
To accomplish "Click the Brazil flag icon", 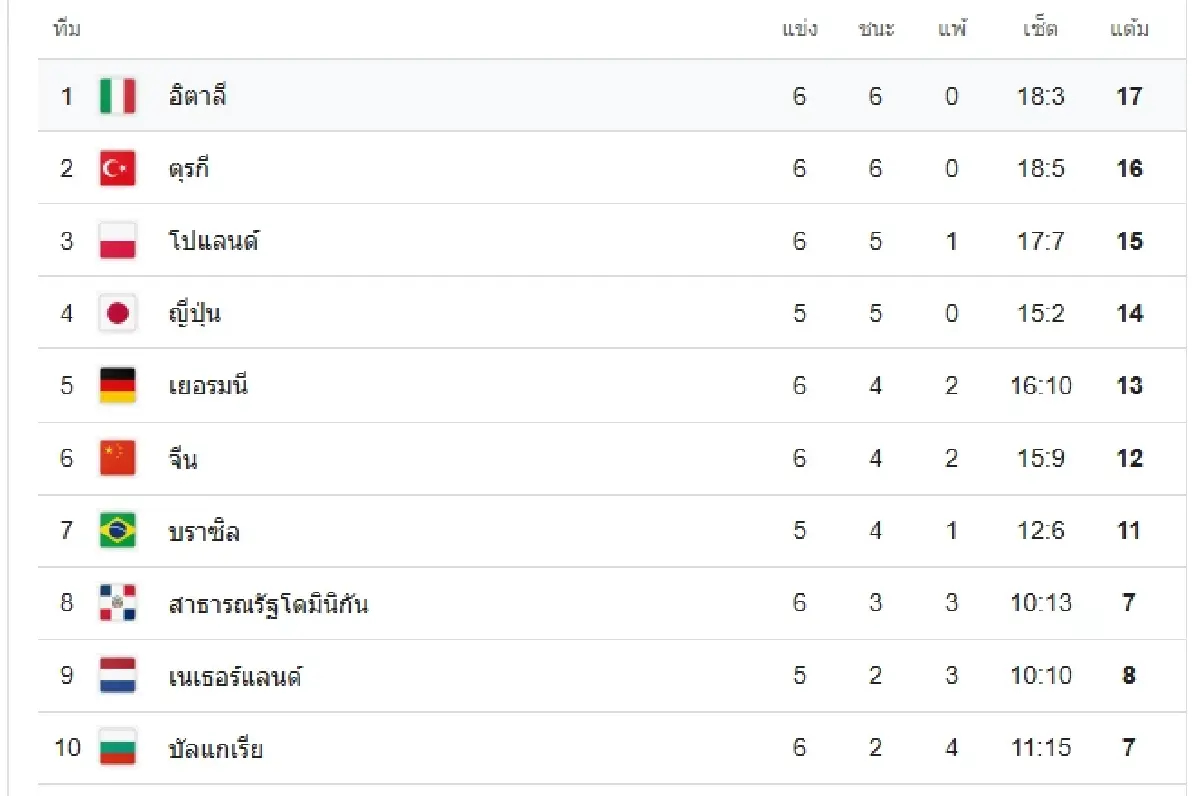I will pyautogui.click(x=118, y=530).
